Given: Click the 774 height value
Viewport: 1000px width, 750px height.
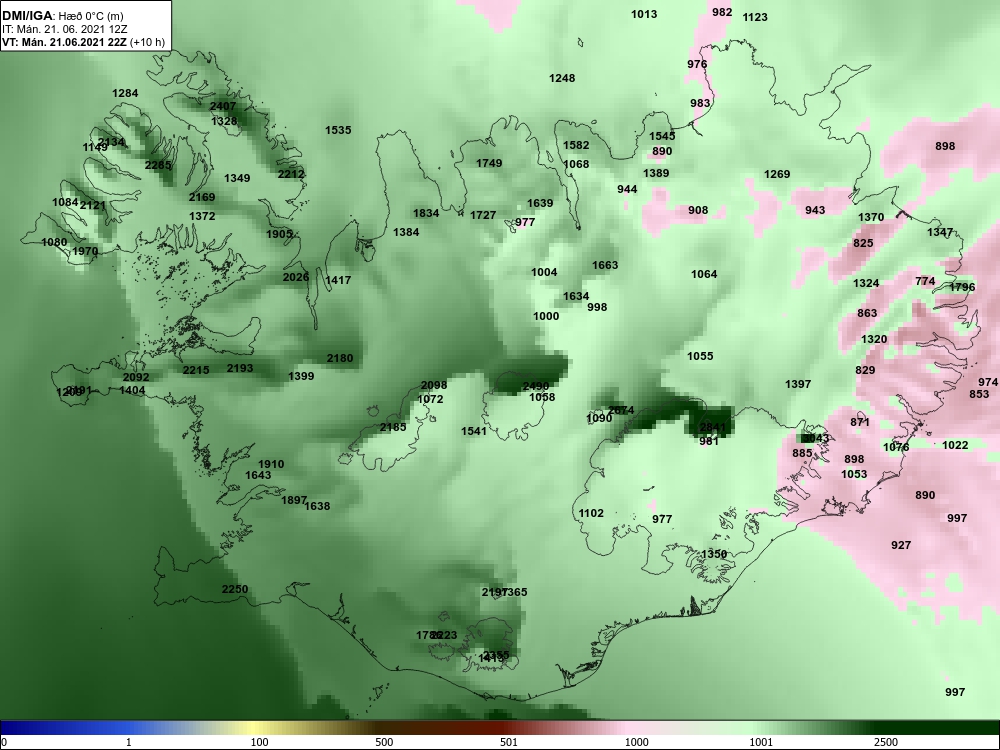Looking at the screenshot, I should click(x=925, y=281).
